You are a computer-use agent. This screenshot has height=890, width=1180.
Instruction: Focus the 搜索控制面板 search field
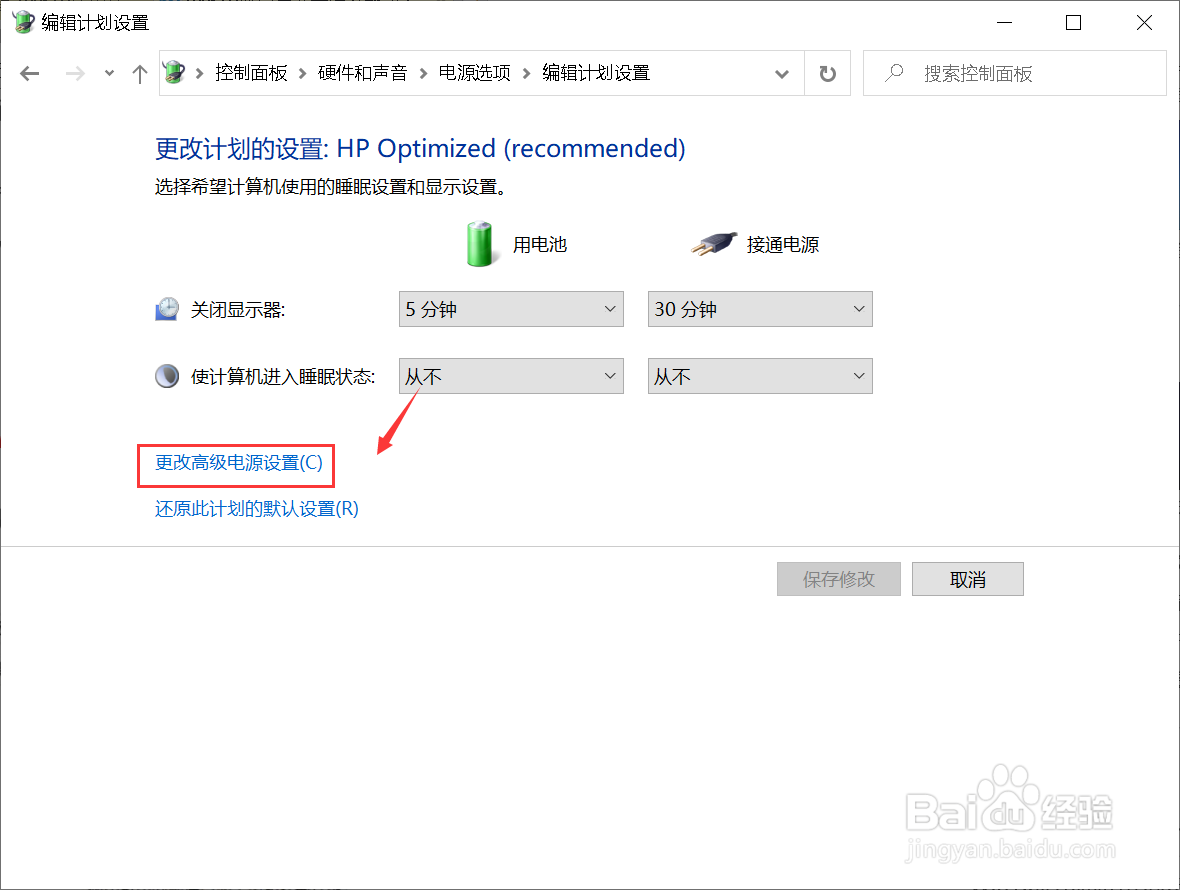coord(1014,73)
